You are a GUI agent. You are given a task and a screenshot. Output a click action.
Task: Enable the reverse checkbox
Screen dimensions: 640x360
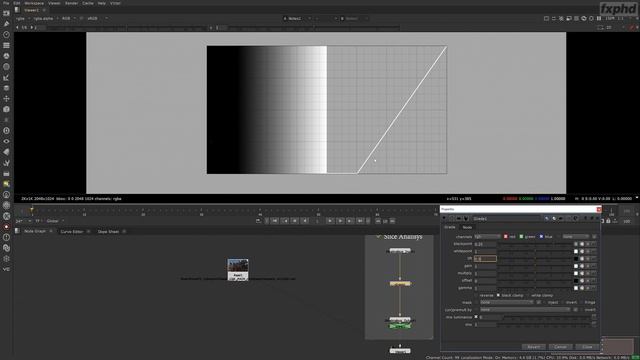(476, 296)
